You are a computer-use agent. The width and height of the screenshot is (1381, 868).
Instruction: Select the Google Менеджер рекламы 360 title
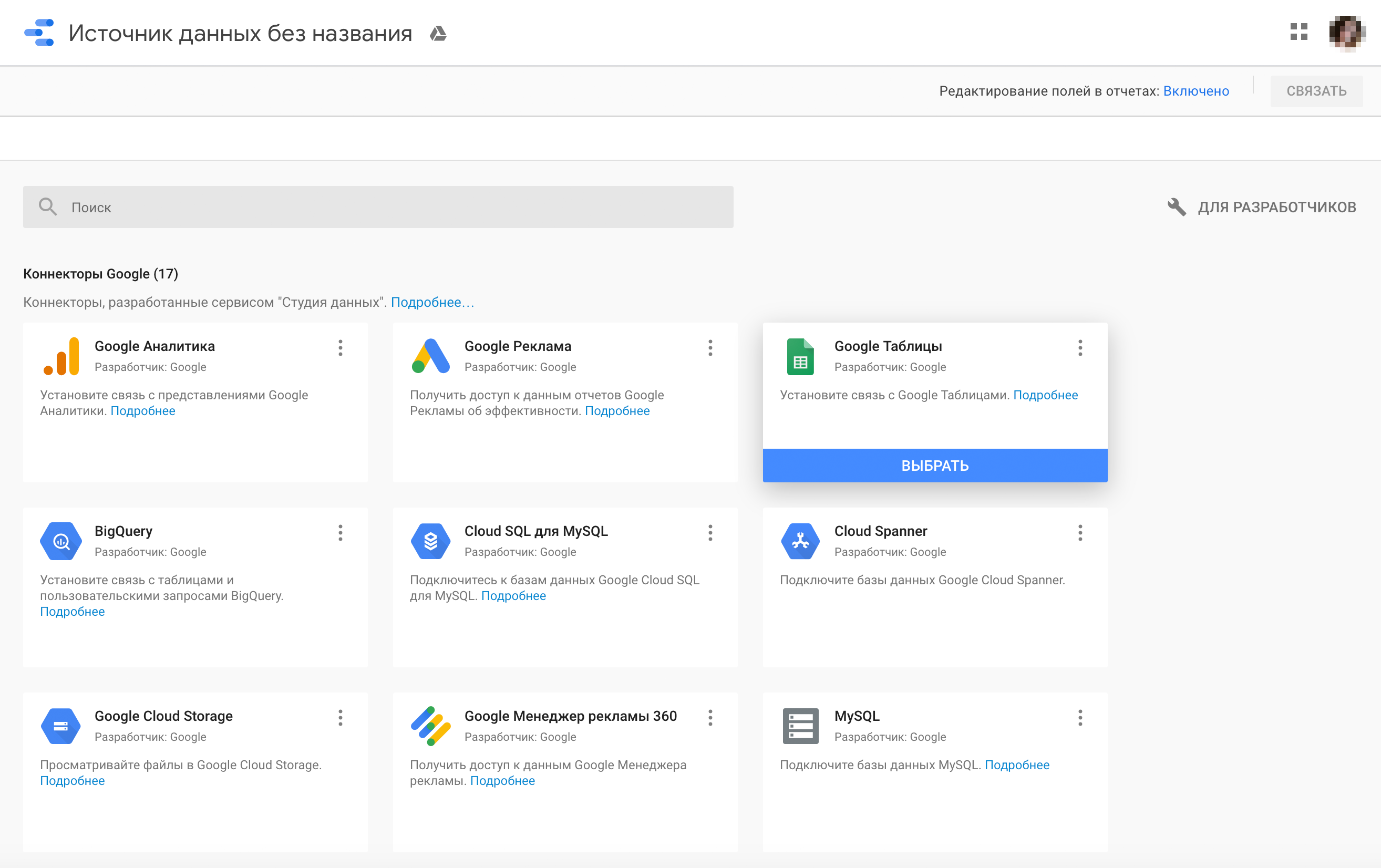point(571,716)
